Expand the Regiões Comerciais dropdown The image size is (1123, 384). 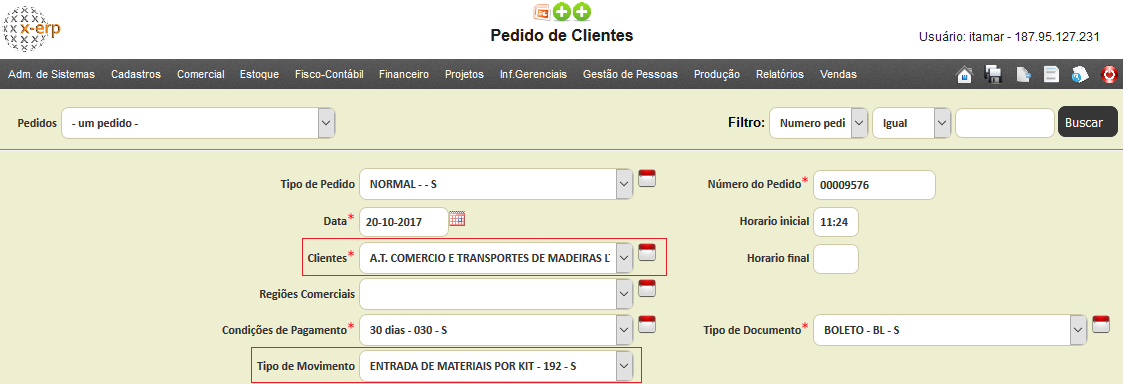(x=496, y=293)
